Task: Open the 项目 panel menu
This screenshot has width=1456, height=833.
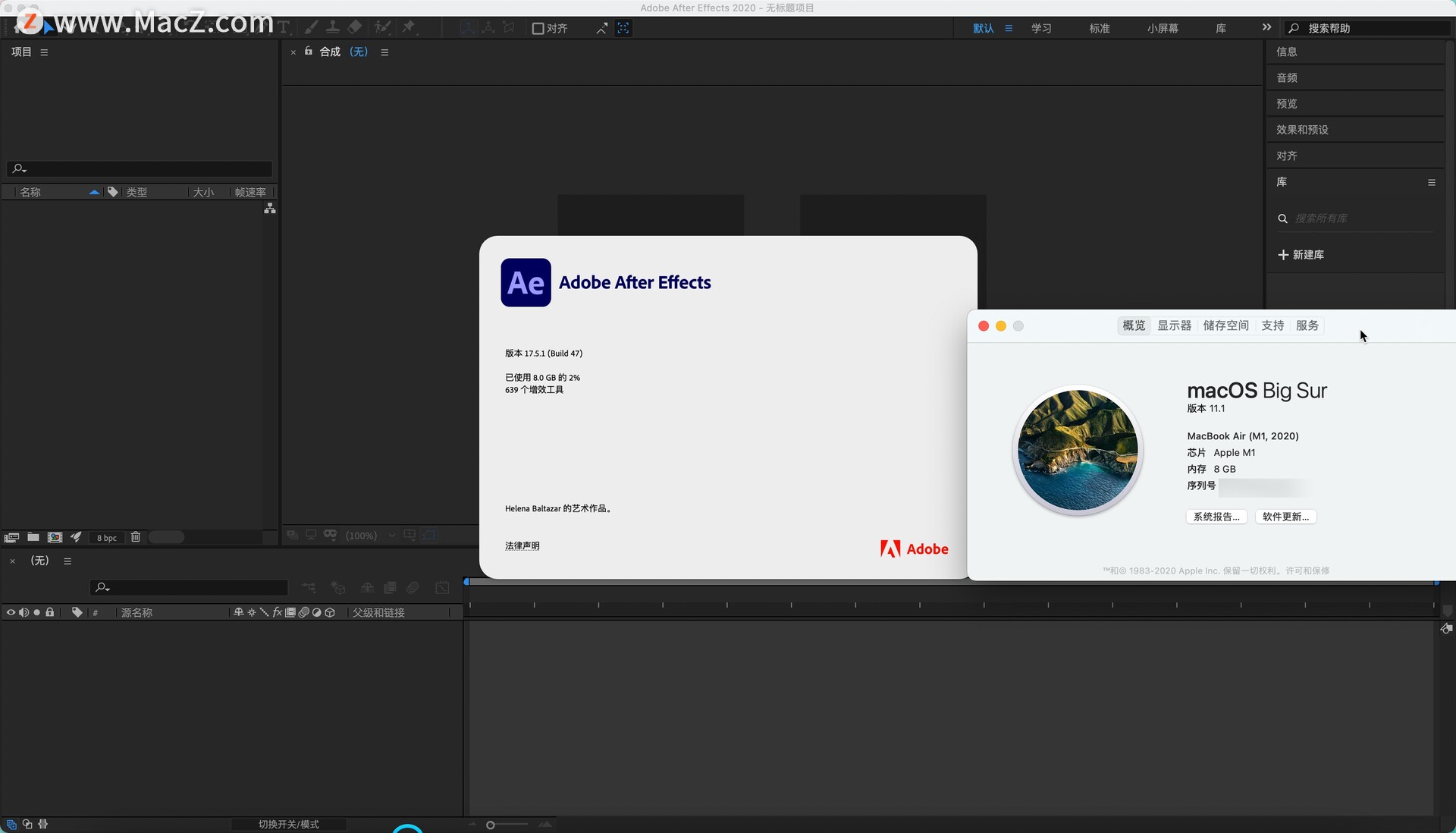Action: (x=44, y=52)
